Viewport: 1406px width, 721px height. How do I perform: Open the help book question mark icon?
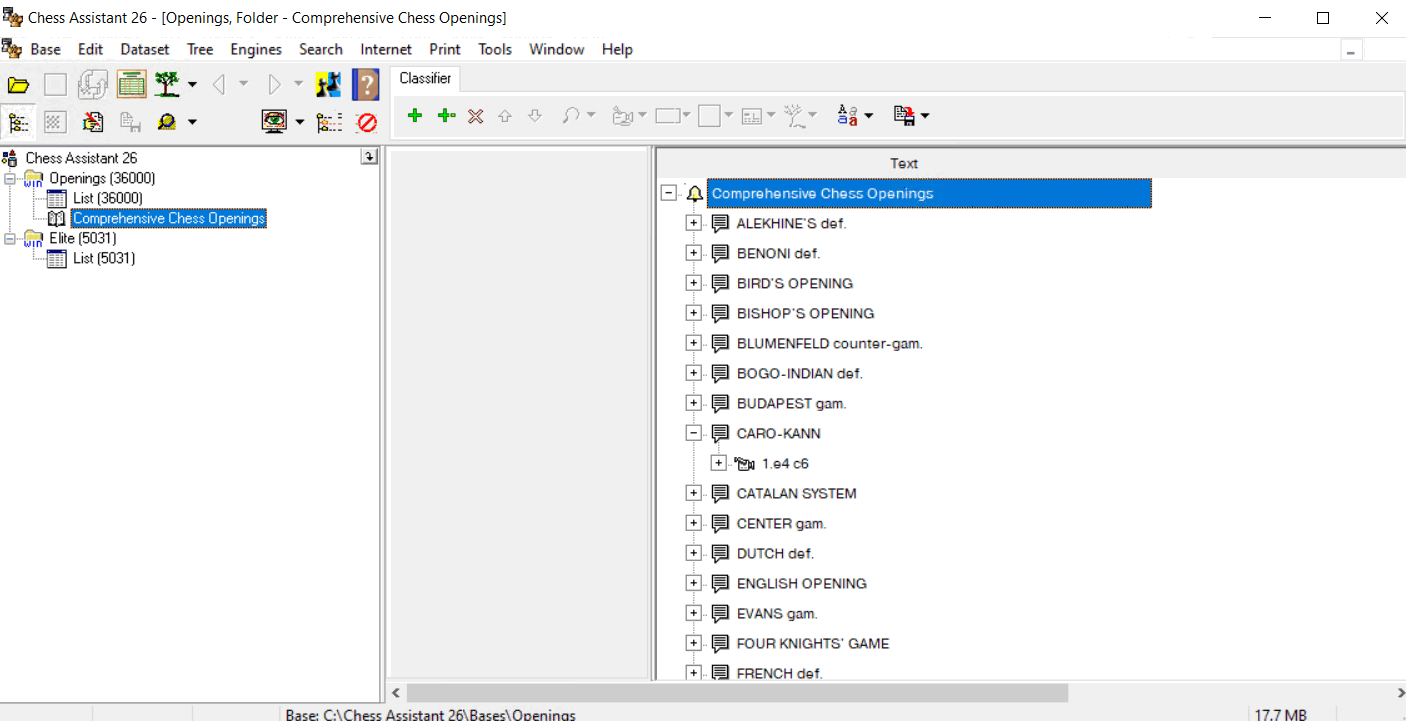click(366, 85)
